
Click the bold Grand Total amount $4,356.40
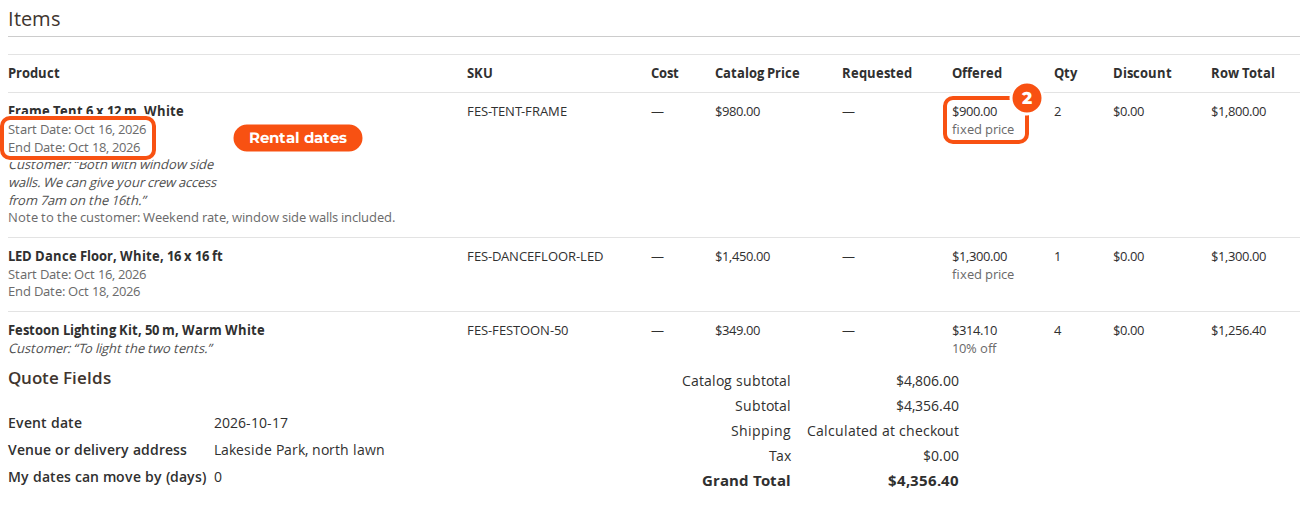923,481
